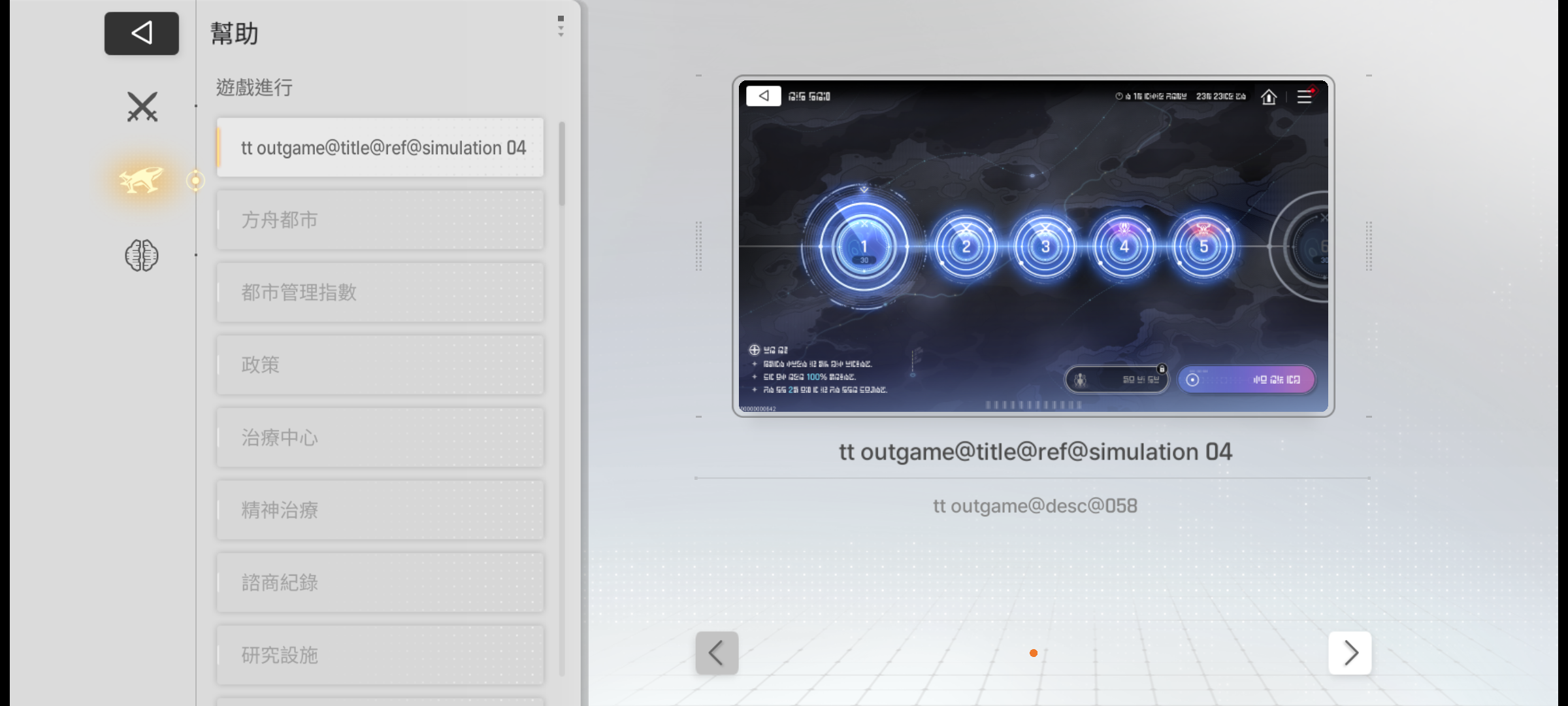The height and width of the screenshot is (706, 1568).
Task: Click the help list scrollbar
Action: point(562,163)
